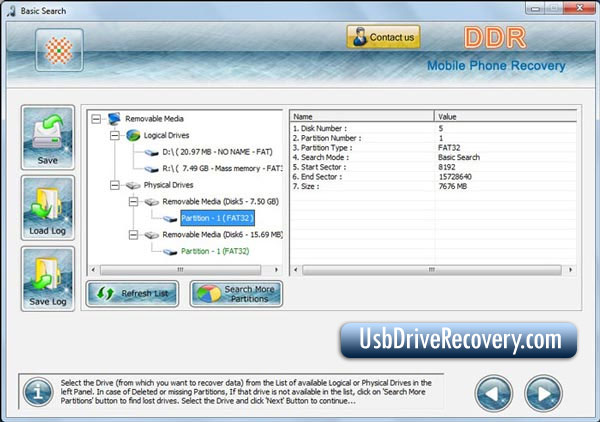Click the '2. Partition Number :' row
600x422 pixels.
(x=433, y=138)
